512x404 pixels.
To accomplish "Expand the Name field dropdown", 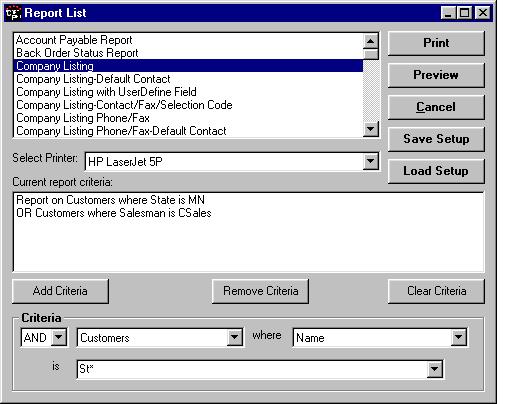I will (x=458, y=337).
